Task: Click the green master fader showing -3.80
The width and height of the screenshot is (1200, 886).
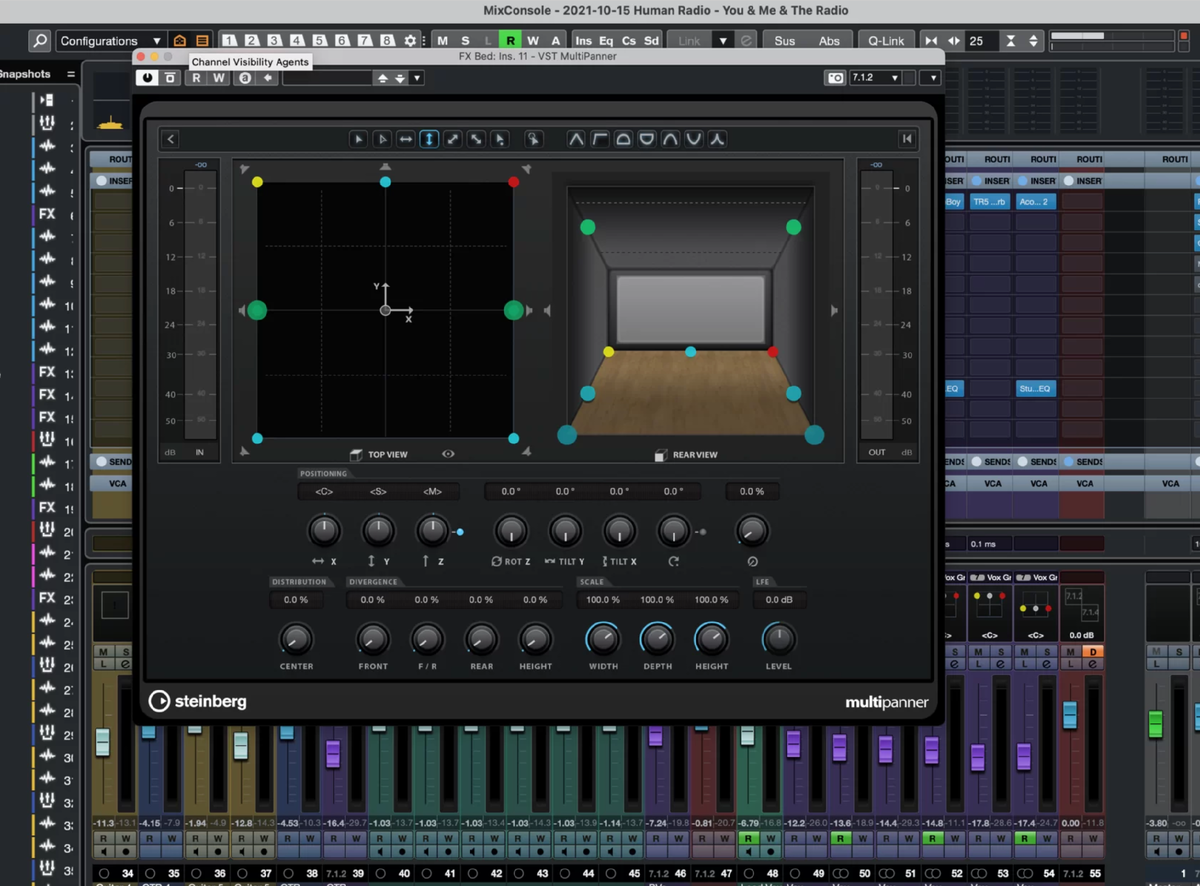Action: [1156, 724]
